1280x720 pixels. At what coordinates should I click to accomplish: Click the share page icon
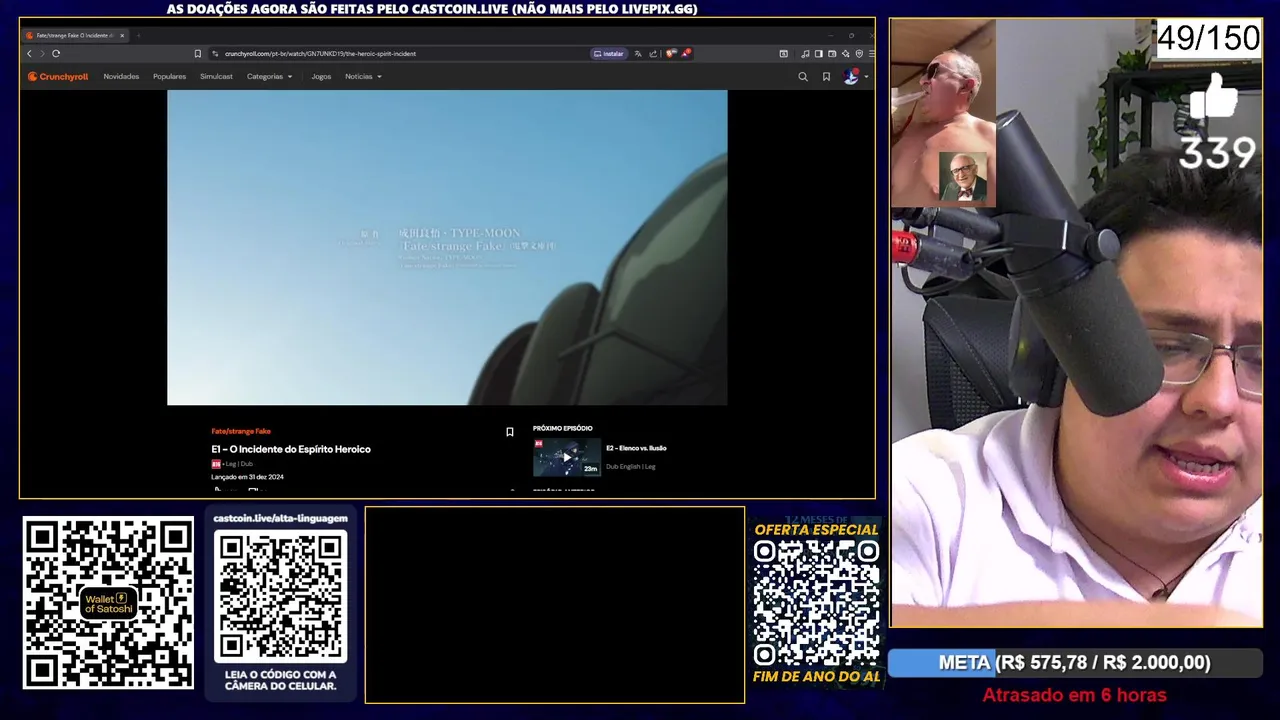tap(653, 54)
